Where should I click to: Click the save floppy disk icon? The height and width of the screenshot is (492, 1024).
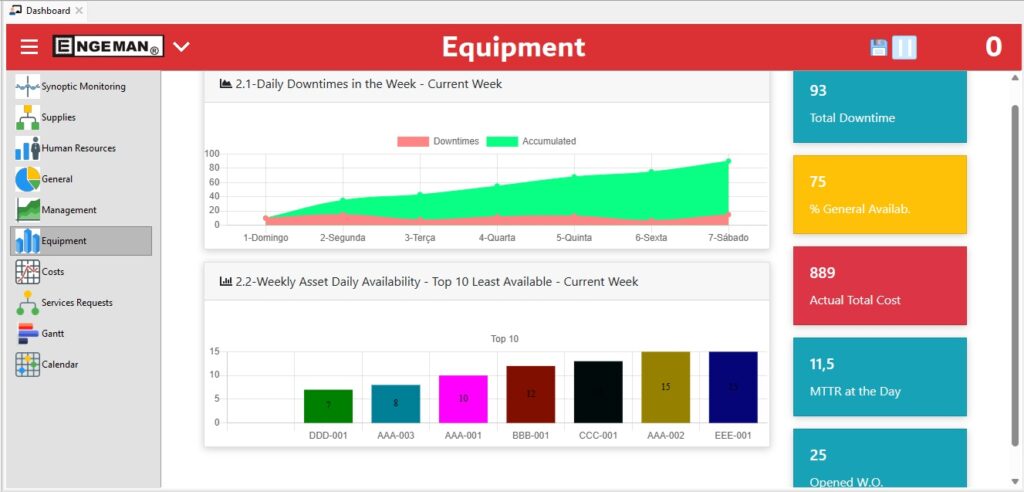click(x=878, y=48)
